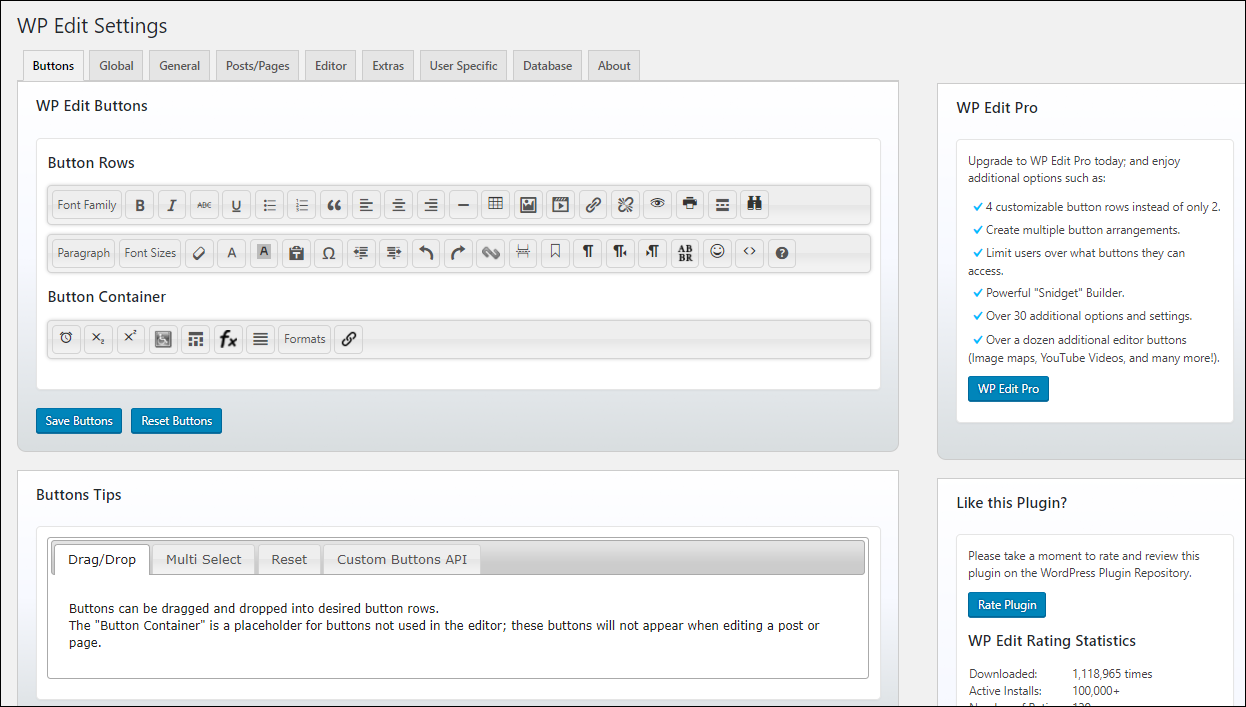Click the Decrease indent button
This screenshot has width=1246, height=707.
coord(361,253)
